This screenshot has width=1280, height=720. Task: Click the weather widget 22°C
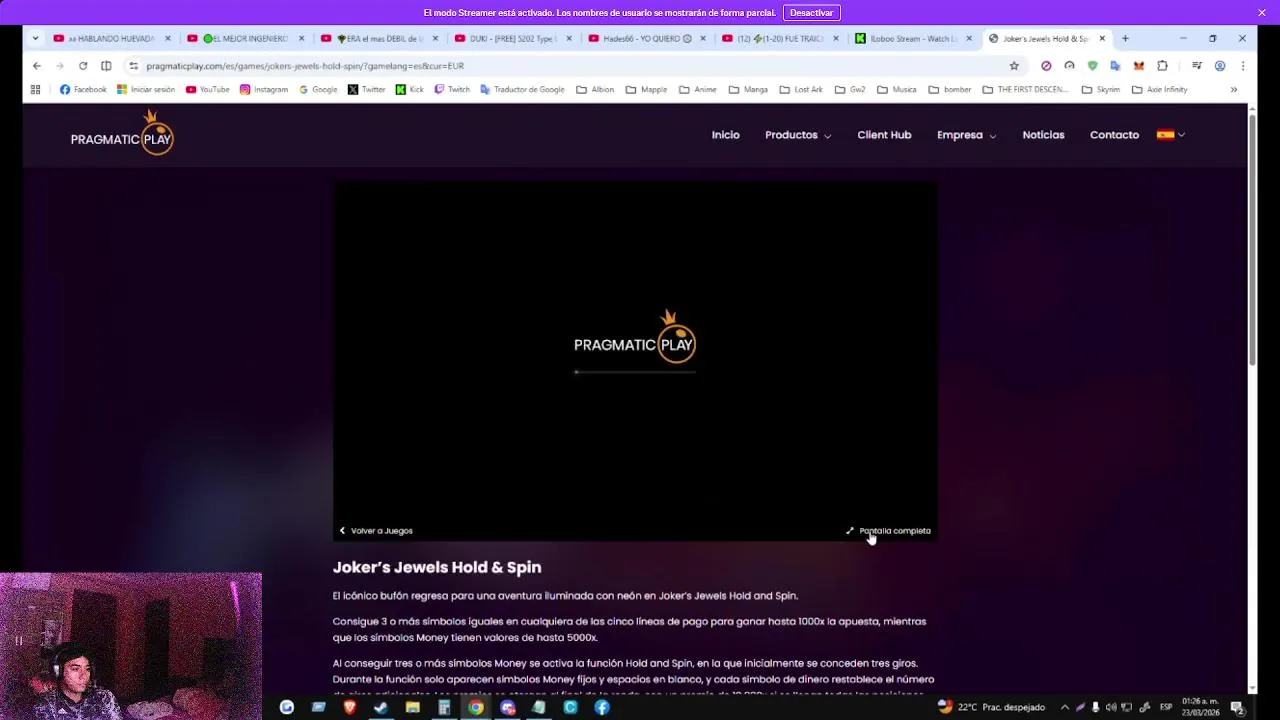[991, 707]
